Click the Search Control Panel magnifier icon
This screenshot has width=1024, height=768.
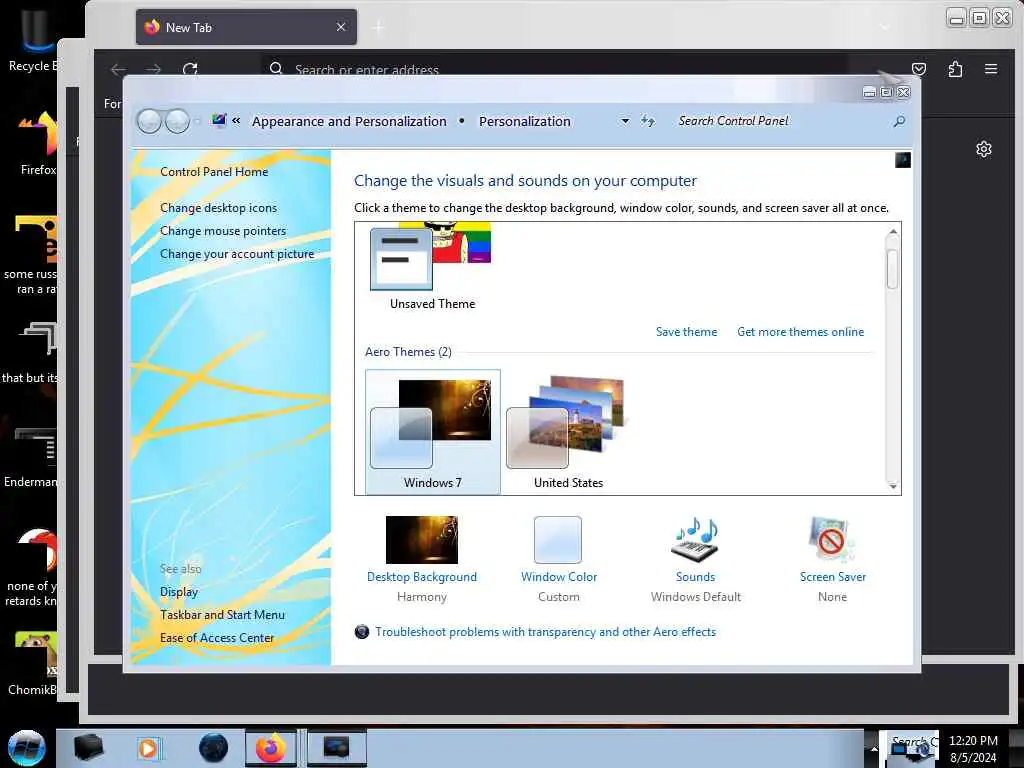[899, 121]
